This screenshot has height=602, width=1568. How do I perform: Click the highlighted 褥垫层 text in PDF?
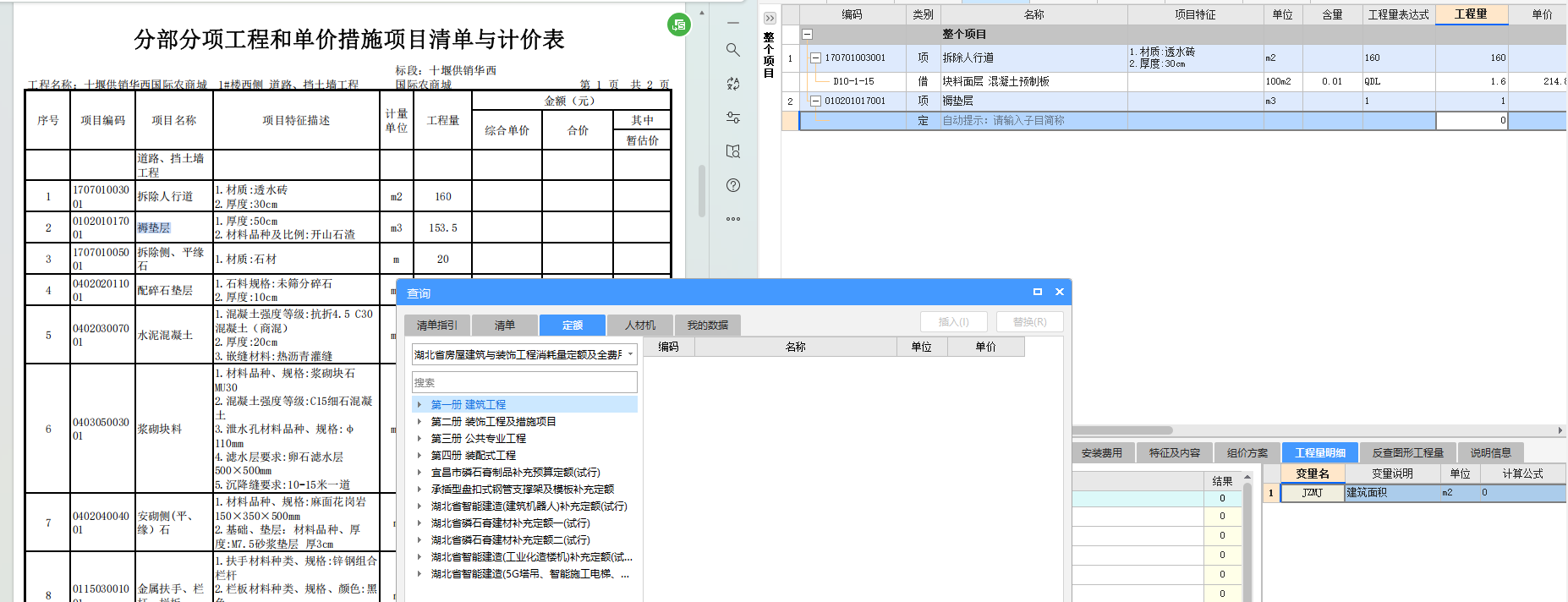pos(154,227)
